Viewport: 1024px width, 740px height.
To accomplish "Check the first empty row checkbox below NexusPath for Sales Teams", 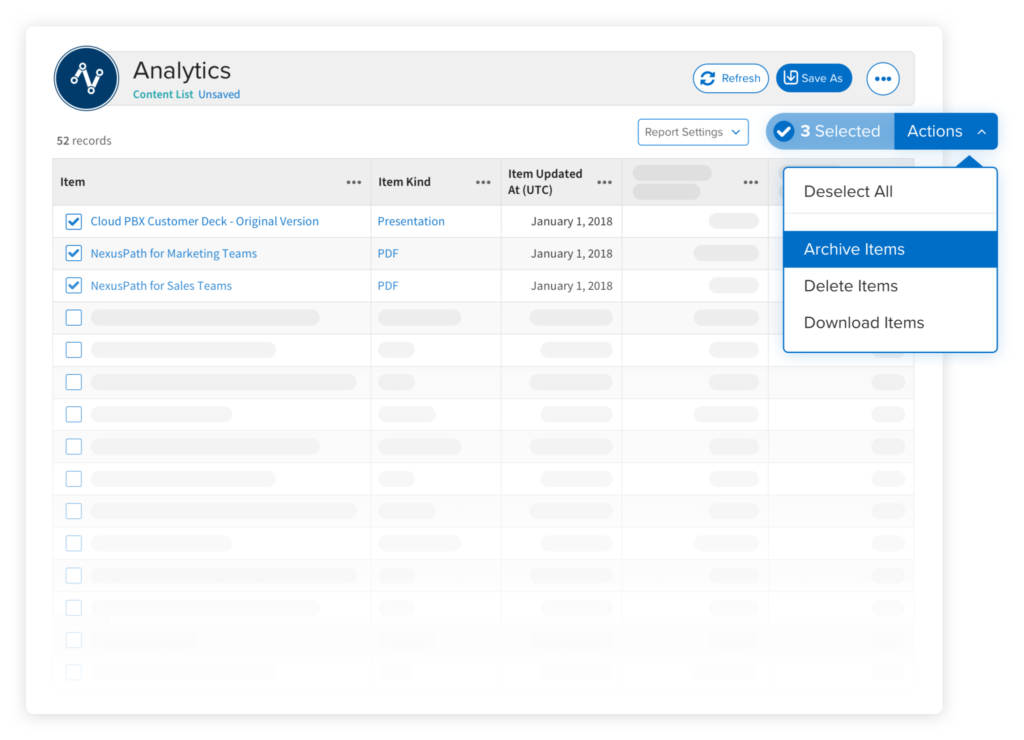I will (73, 318).
